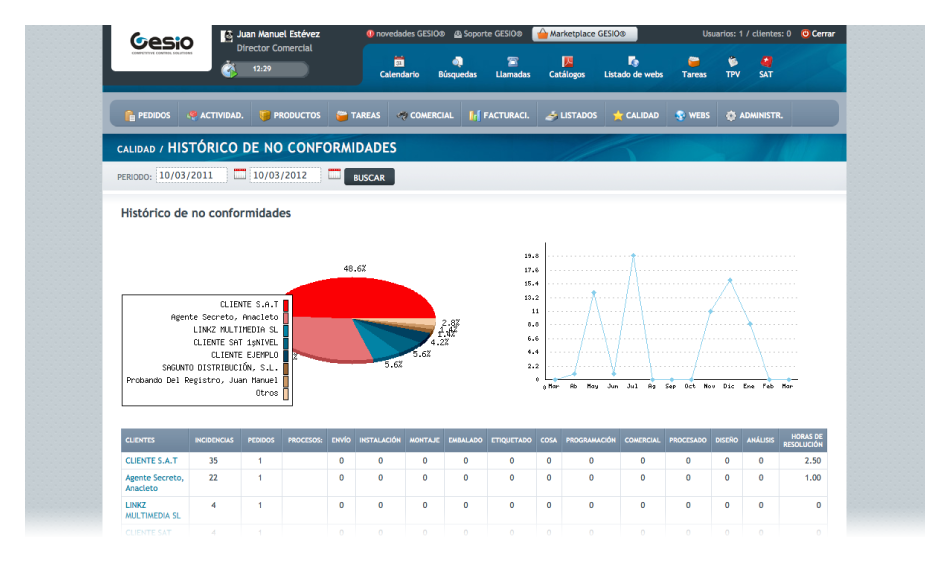Open the Calidad menu
950x562 pixels.
pos(636,115)
